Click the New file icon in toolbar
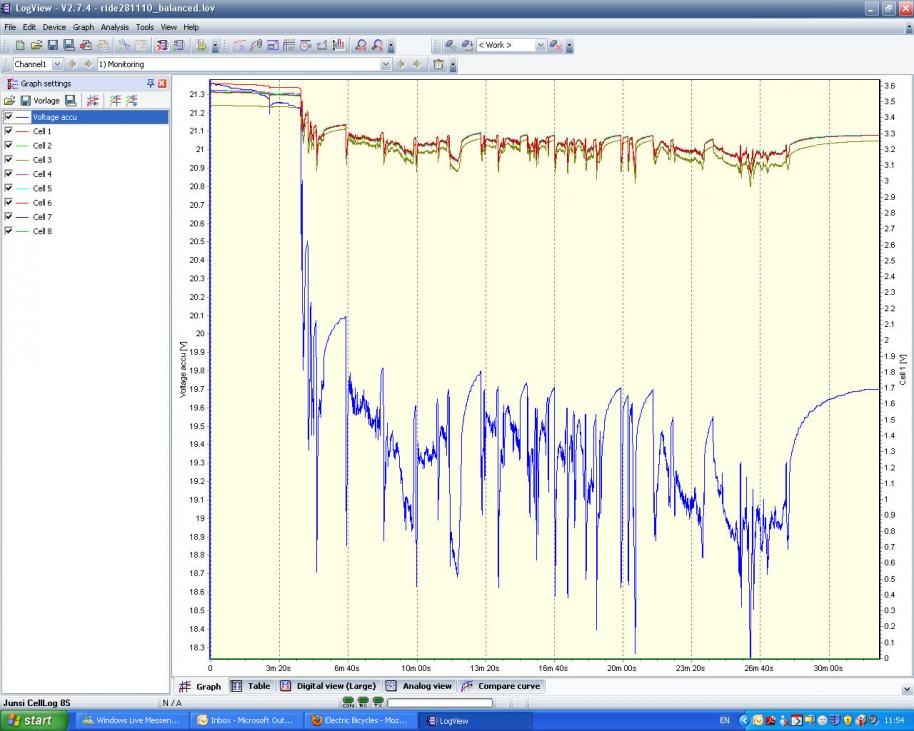Screen dimensions: 914x731 (20, 45)
